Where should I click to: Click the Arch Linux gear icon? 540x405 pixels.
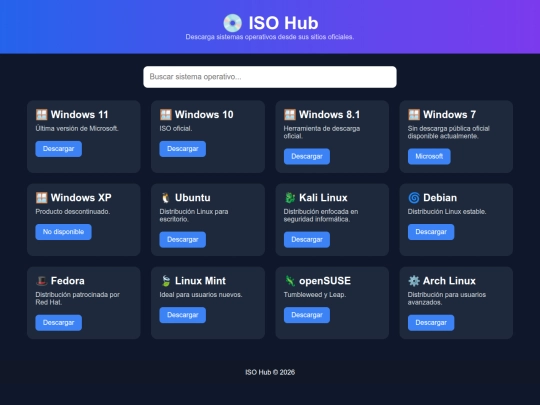click(414, 281)
